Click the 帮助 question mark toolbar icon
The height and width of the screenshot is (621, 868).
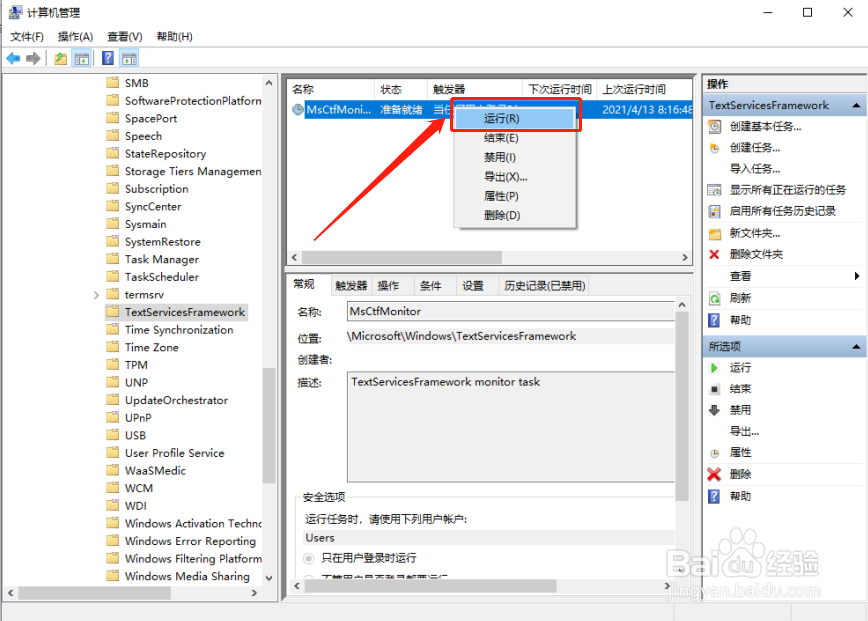click(x=107, y=57)
